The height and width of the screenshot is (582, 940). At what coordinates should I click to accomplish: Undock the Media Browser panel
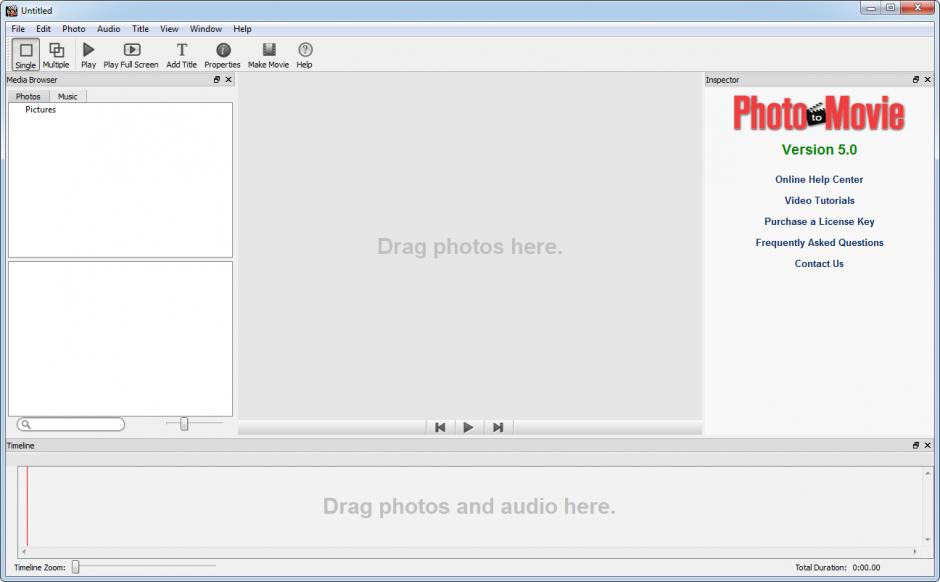(x=217, y=80)
